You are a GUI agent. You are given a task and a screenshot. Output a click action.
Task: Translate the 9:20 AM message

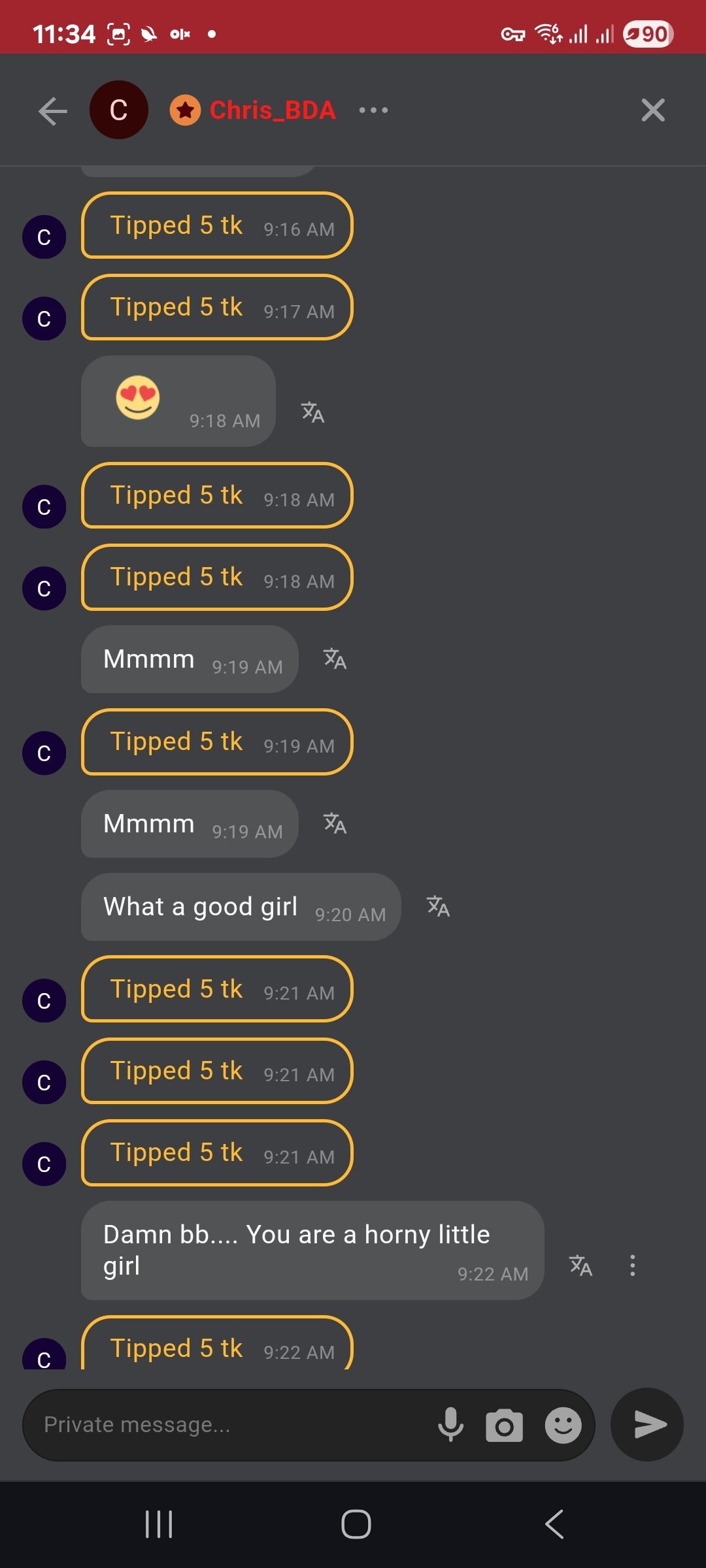pos(438,907)
